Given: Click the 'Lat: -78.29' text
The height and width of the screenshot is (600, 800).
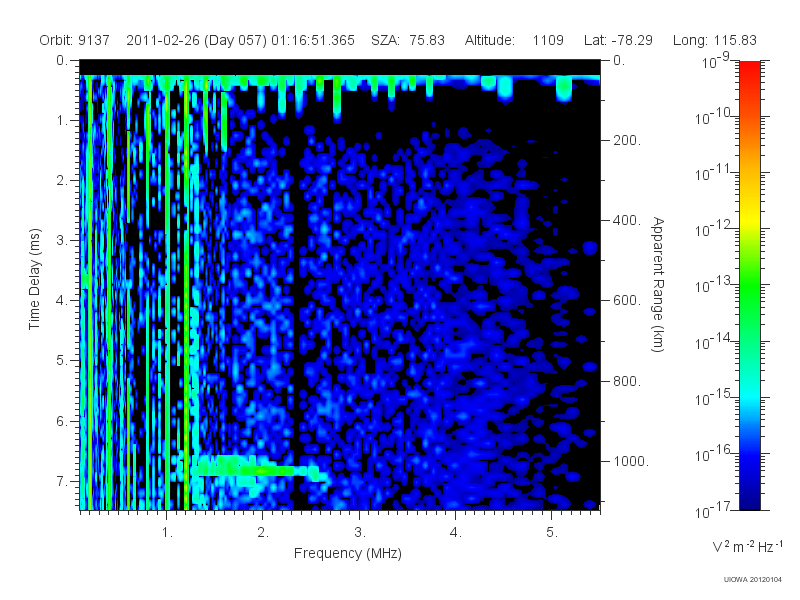Looking at the screenshot, I should (618, 40).
